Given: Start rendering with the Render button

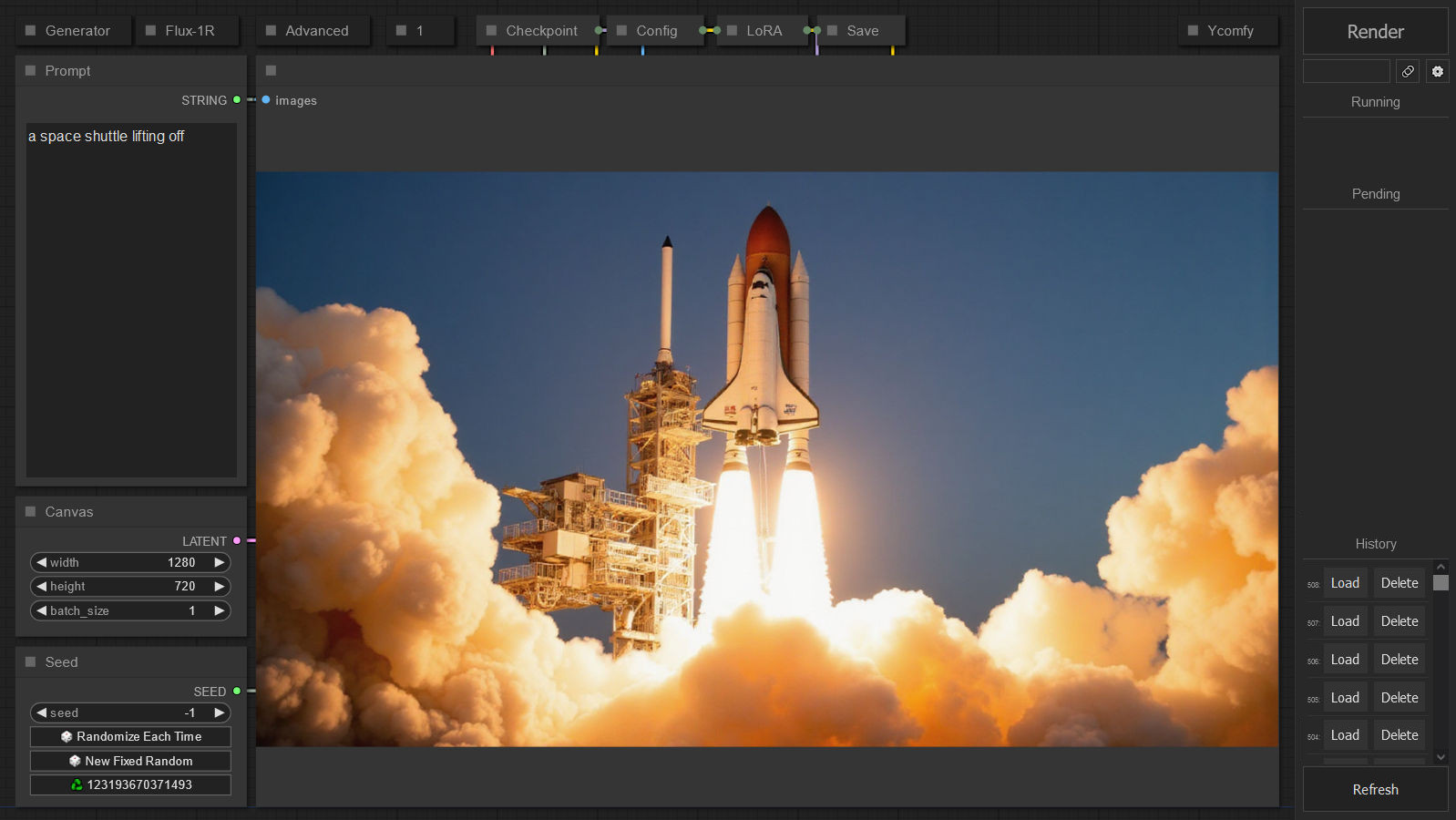Looking at the screenshot, I should click(1375, 32).
